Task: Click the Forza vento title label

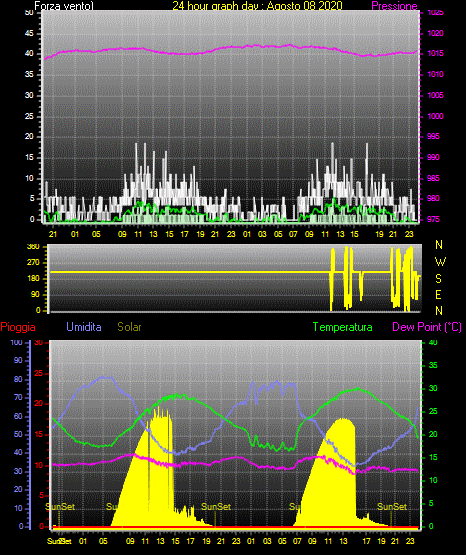Action: pos(64,6)
